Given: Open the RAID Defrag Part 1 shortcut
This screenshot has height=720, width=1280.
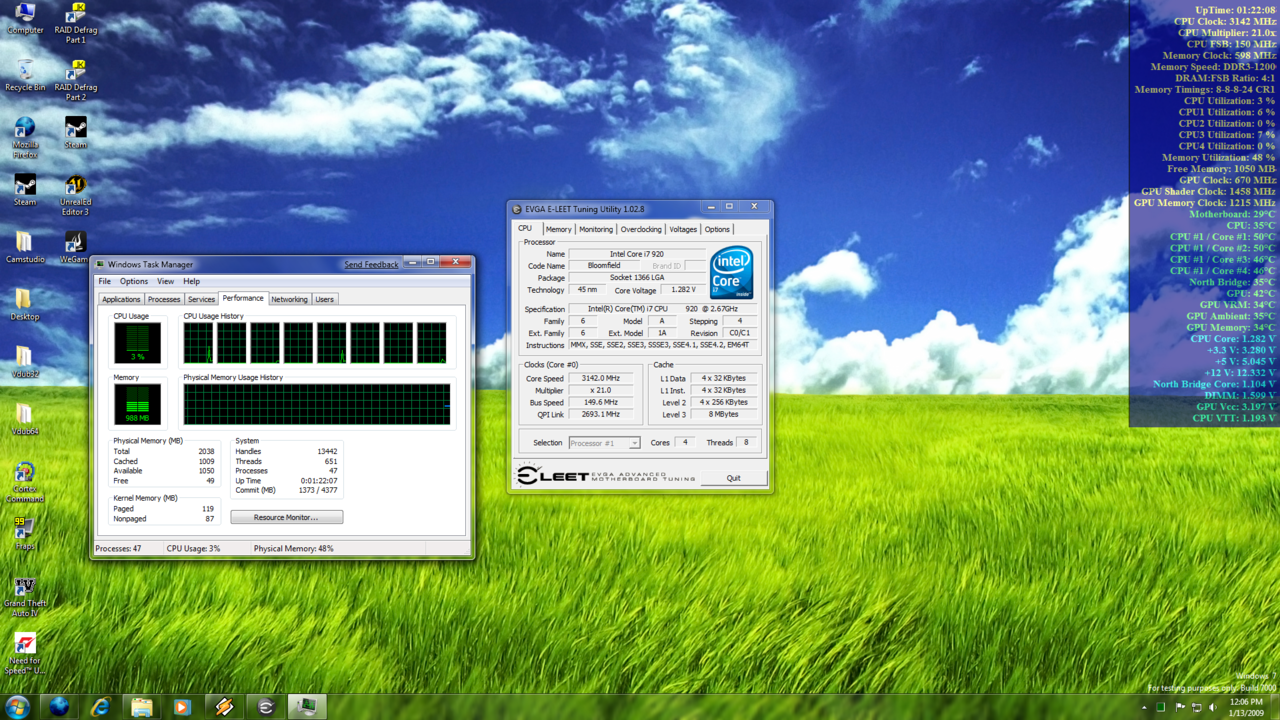Looking at the screenshot, I should 76,23.
